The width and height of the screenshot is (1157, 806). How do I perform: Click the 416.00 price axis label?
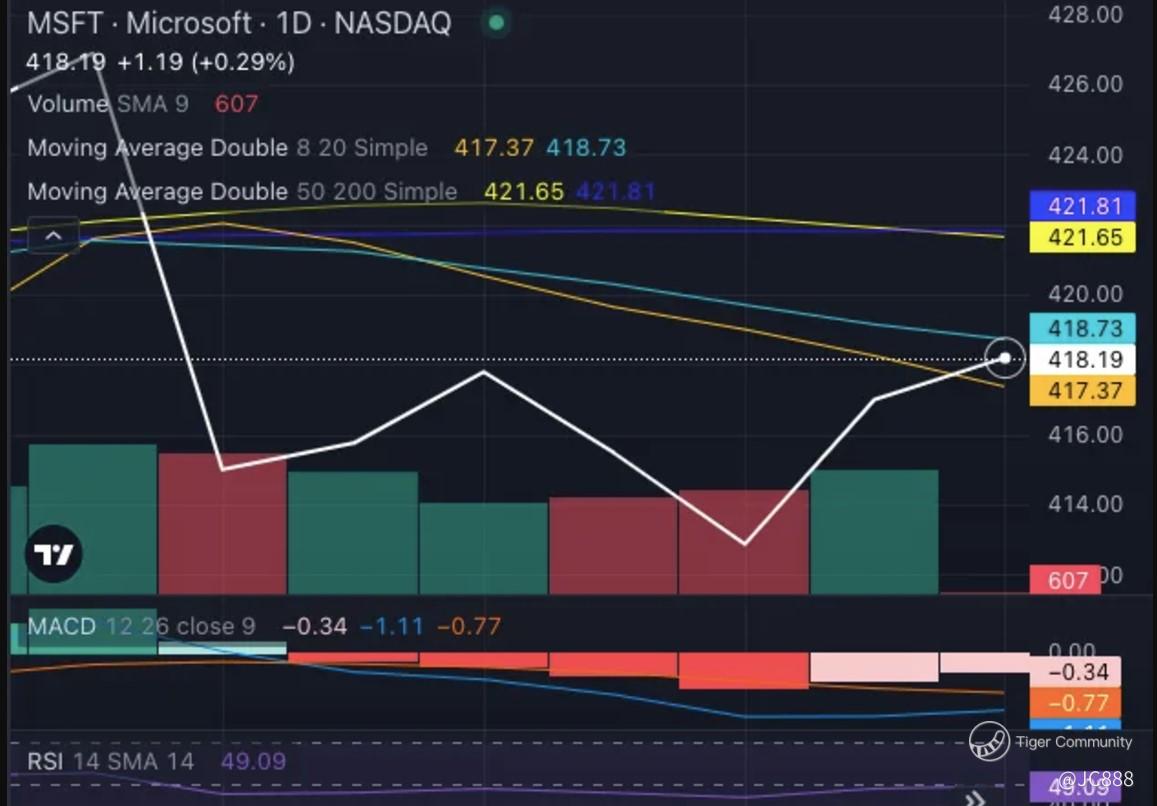pyautogui.click(x=1085, y=434)
